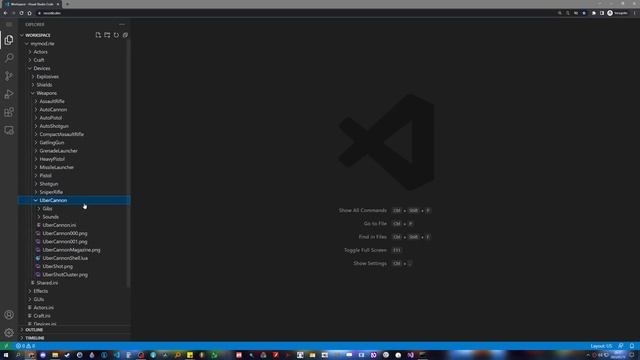Click the feedback icon in status bar
This screenshot has height=360, width=640.
point(621,346)
